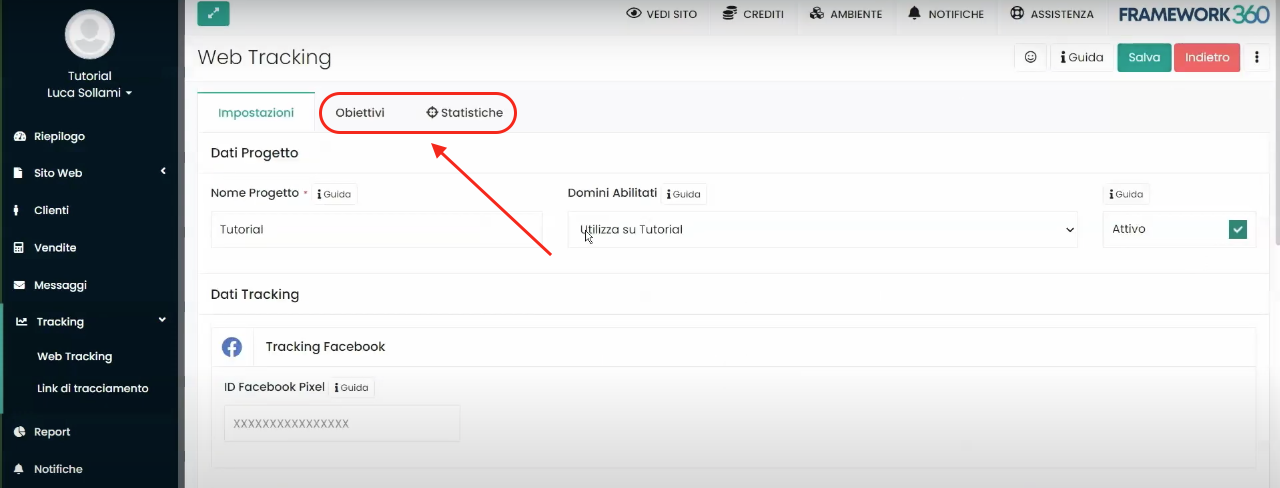Click the Facebook logo icon
The width and height of the screenshot is (1280, 488).
(x=232, y=347)
